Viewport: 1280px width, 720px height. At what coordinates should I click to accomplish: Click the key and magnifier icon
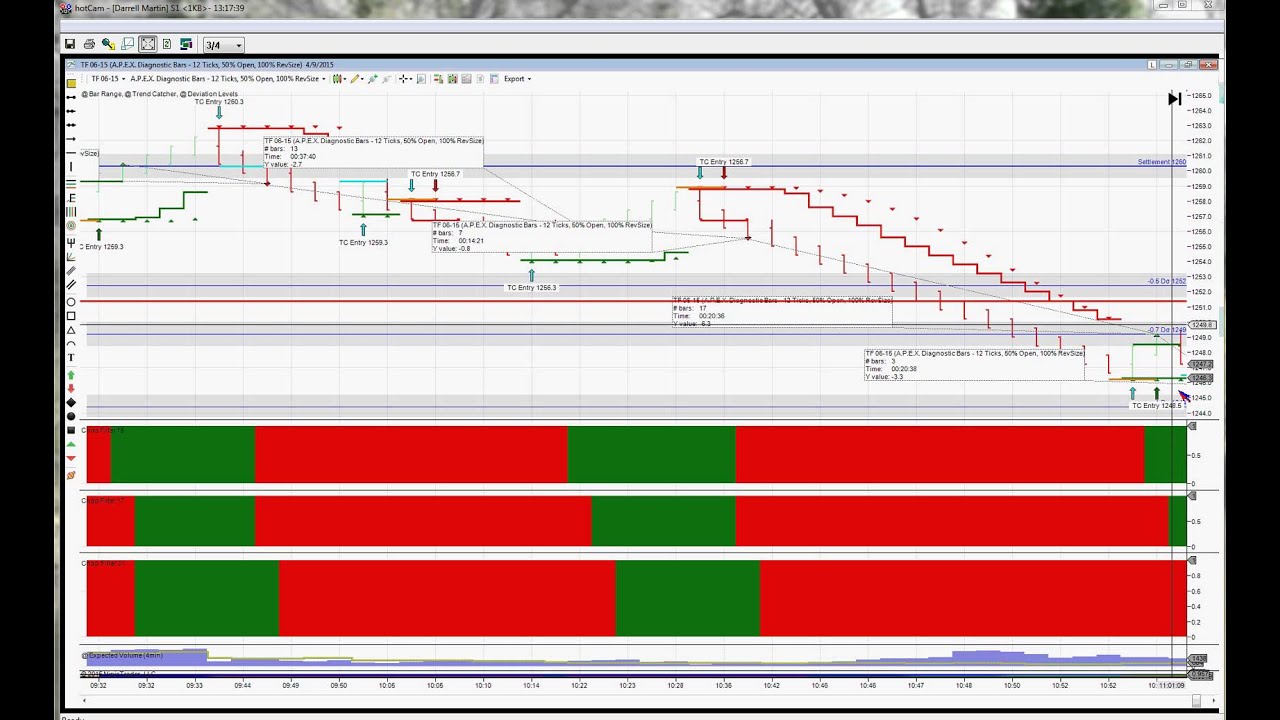108,44
